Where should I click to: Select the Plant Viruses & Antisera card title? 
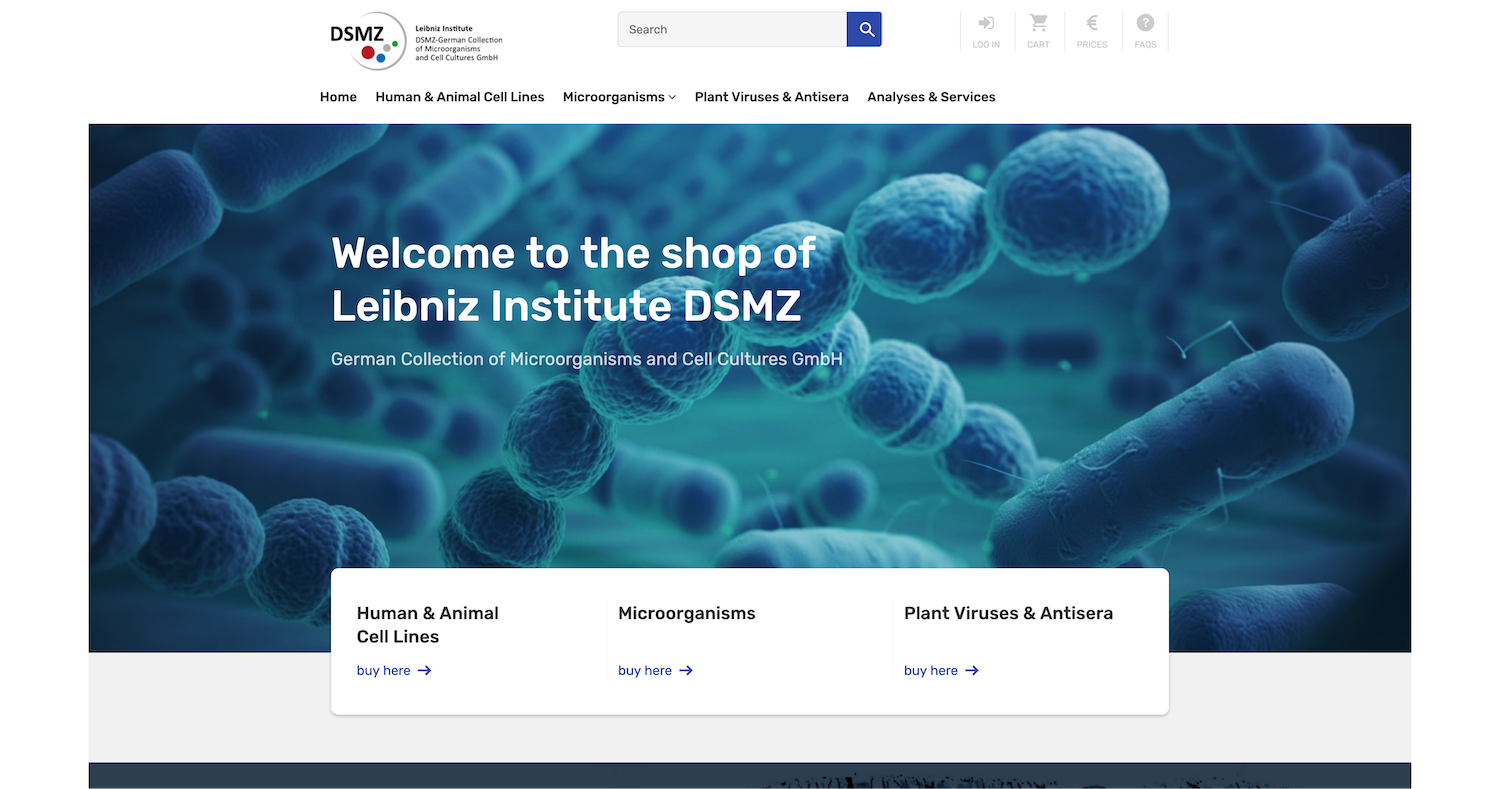[x=1008, y=613]
